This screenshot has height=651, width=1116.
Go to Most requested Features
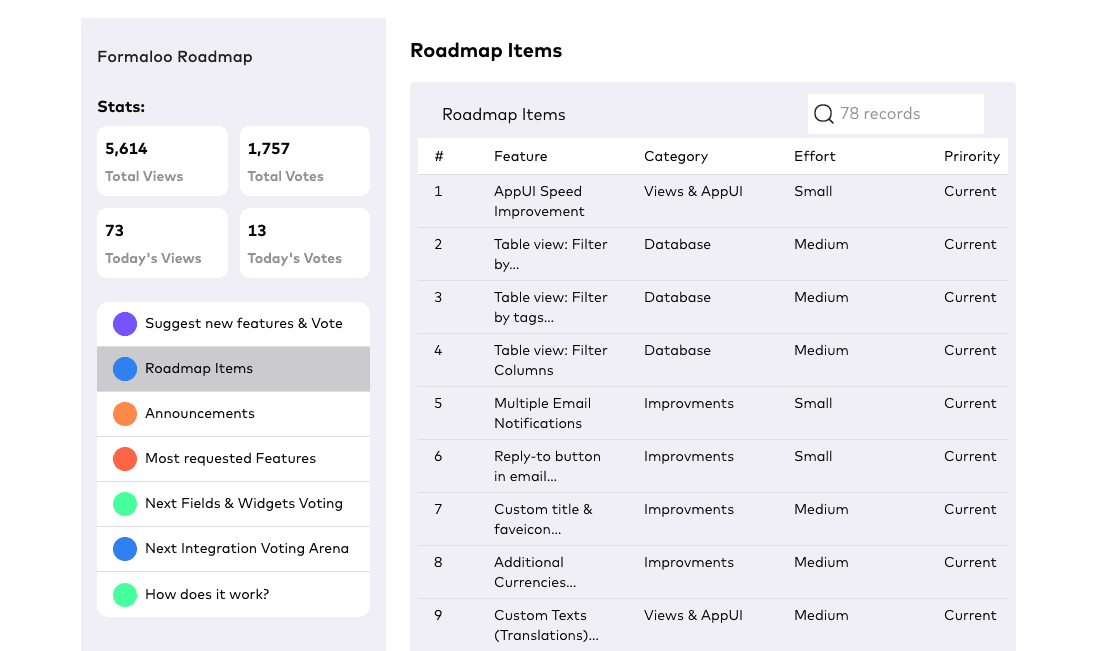233,459
